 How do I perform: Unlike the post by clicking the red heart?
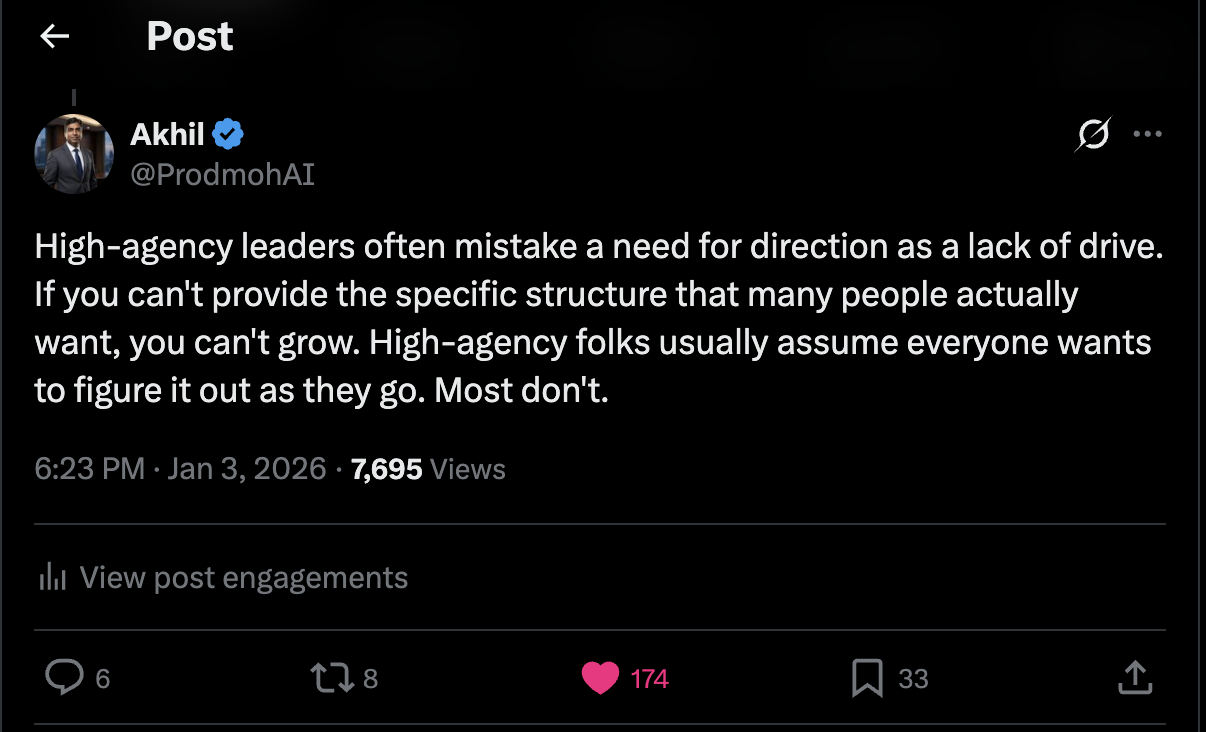[600, 677]
